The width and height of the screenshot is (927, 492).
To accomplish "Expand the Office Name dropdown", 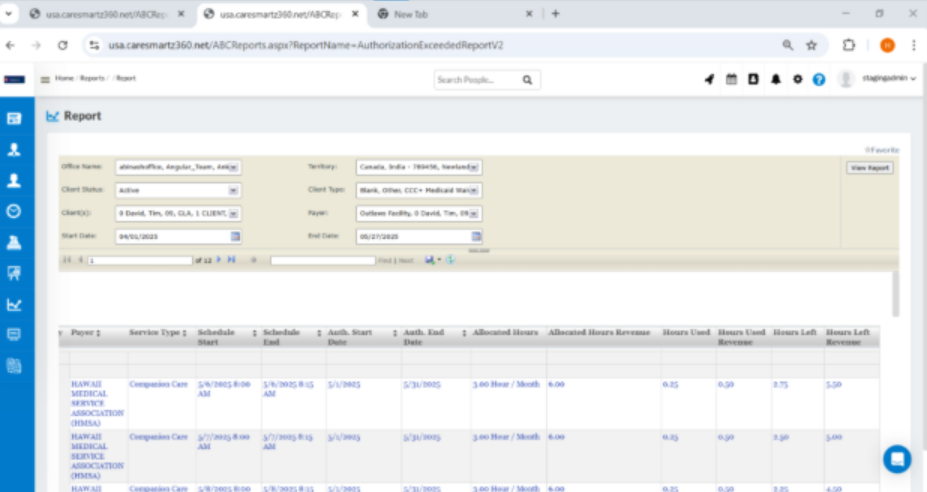I will (x=235, y=167).
